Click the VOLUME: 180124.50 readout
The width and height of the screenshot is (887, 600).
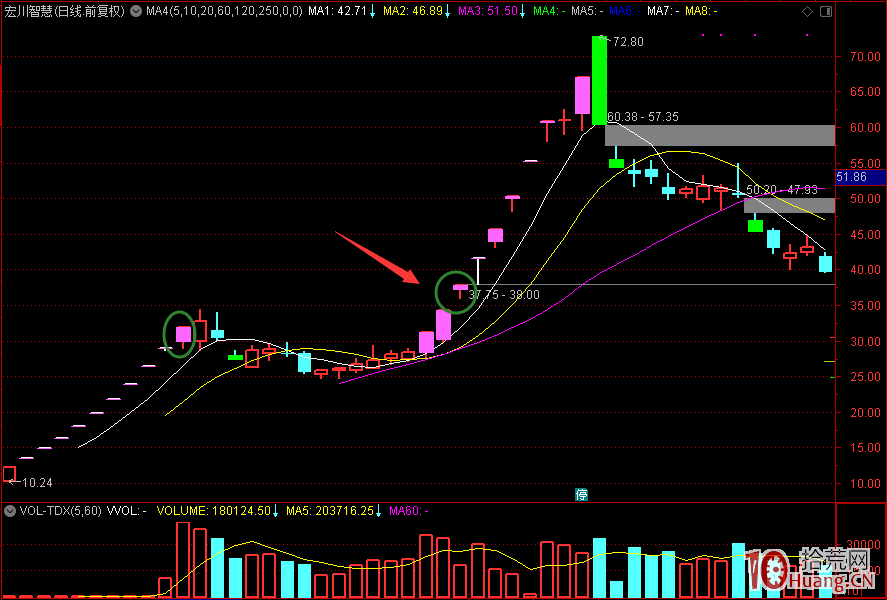pyautogui.click(x=213, y=511)
